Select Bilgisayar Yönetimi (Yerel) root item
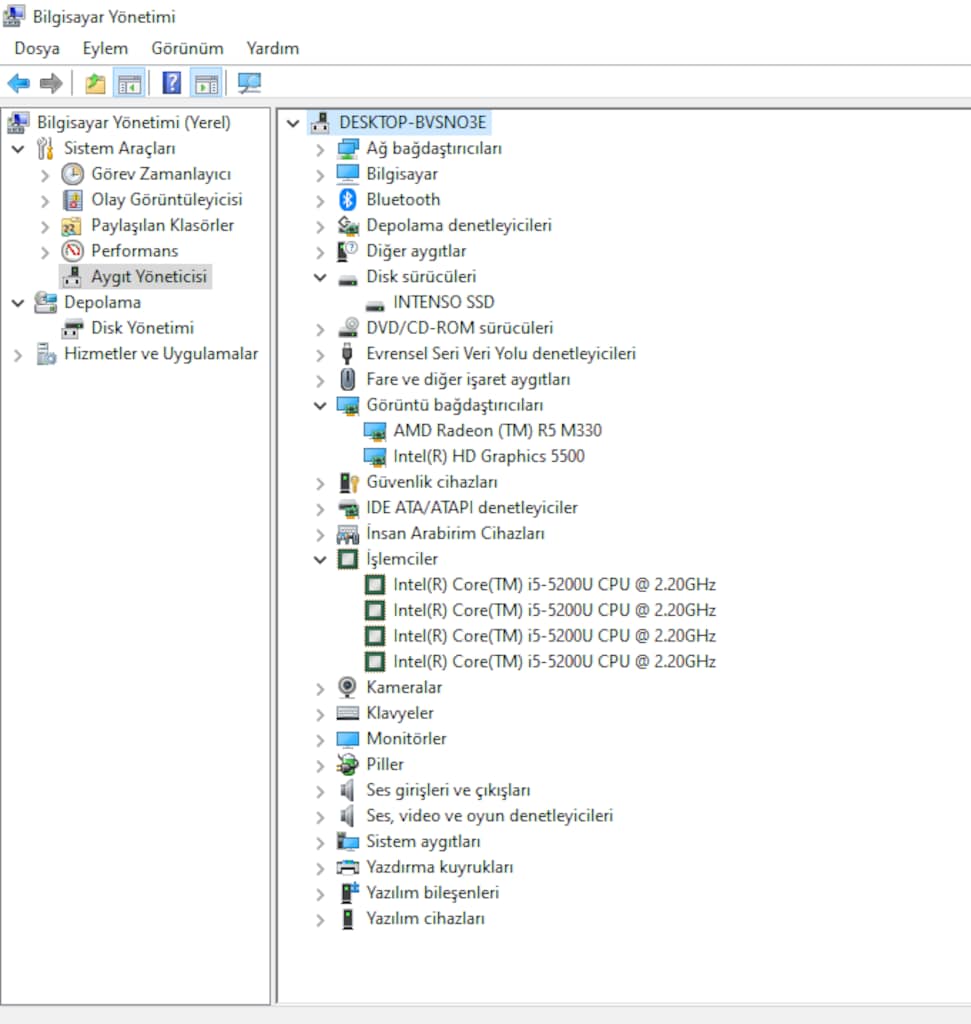Screen dimensions: 971x1024 click(x=134, y=123)
